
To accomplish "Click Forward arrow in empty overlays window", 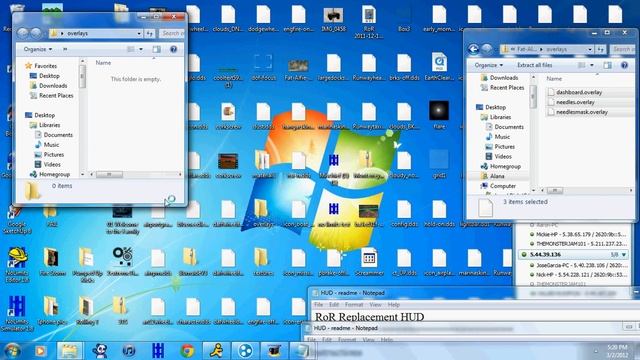I will point(36,33).
